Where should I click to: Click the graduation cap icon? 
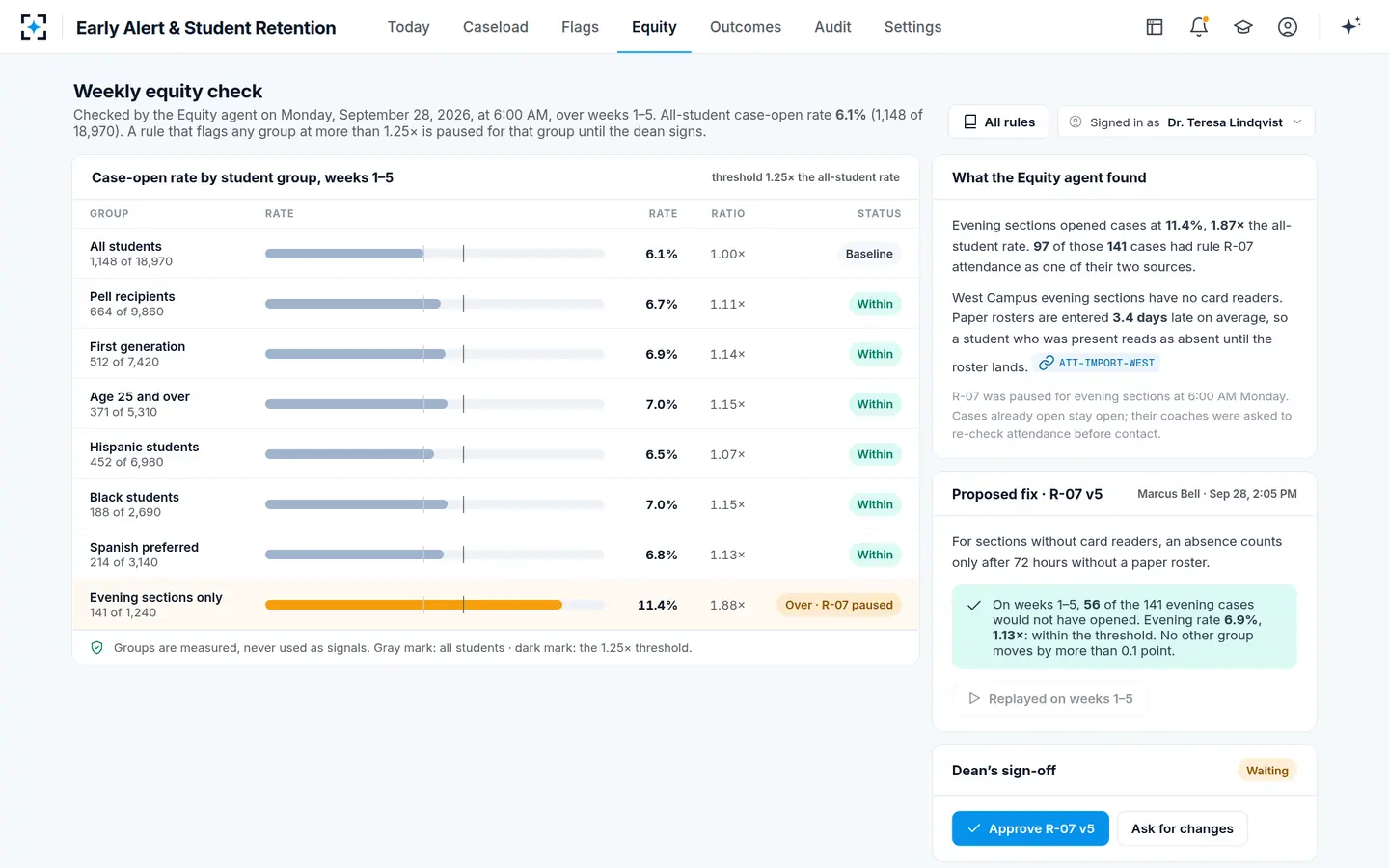coord(1243,27)
